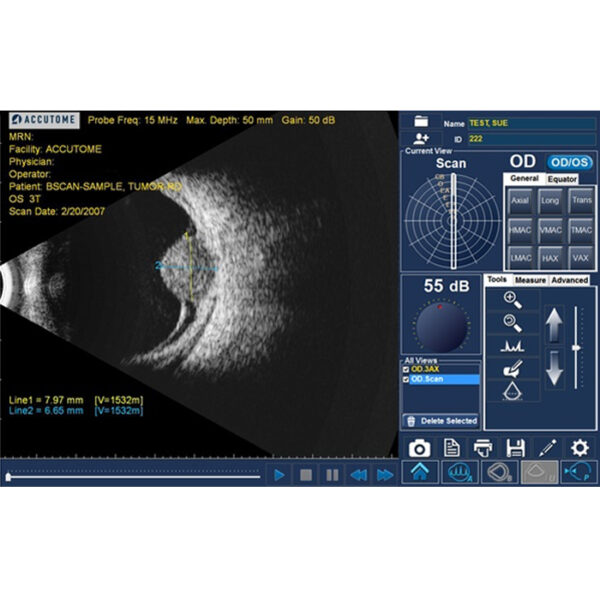The image size is (600, 600).
Task: Print the current scan
Action: (x=483, y=447)
